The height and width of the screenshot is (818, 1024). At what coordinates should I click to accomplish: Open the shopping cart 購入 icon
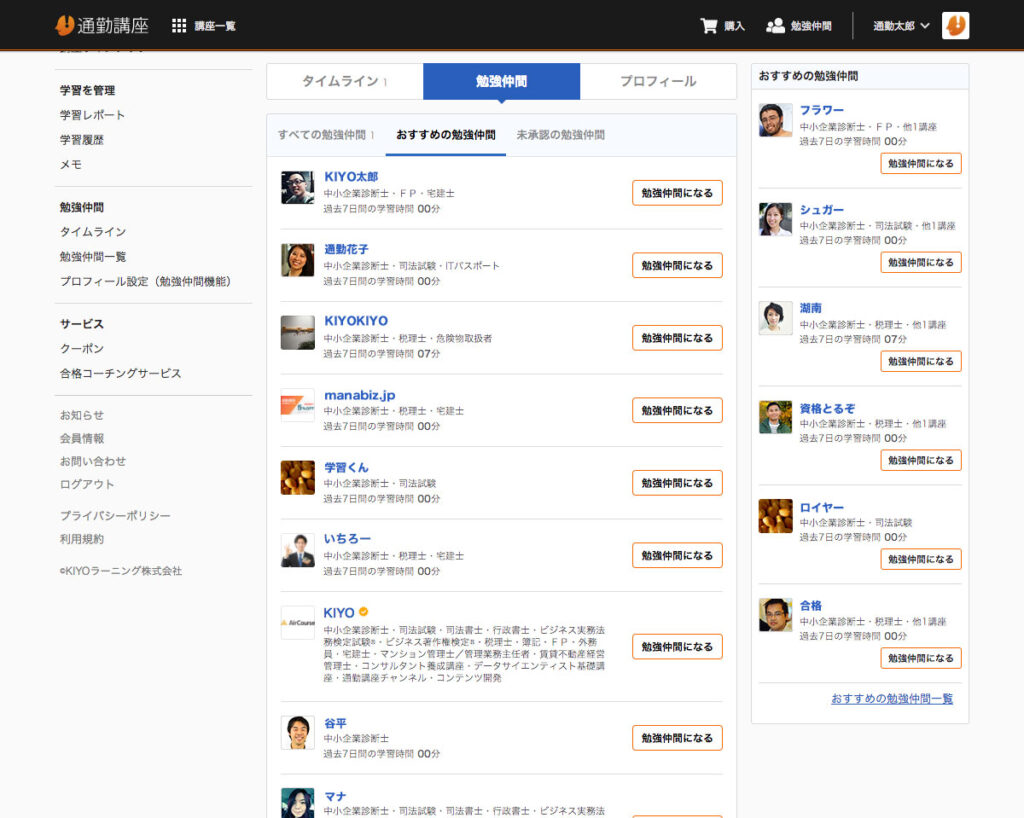[709, 26]
